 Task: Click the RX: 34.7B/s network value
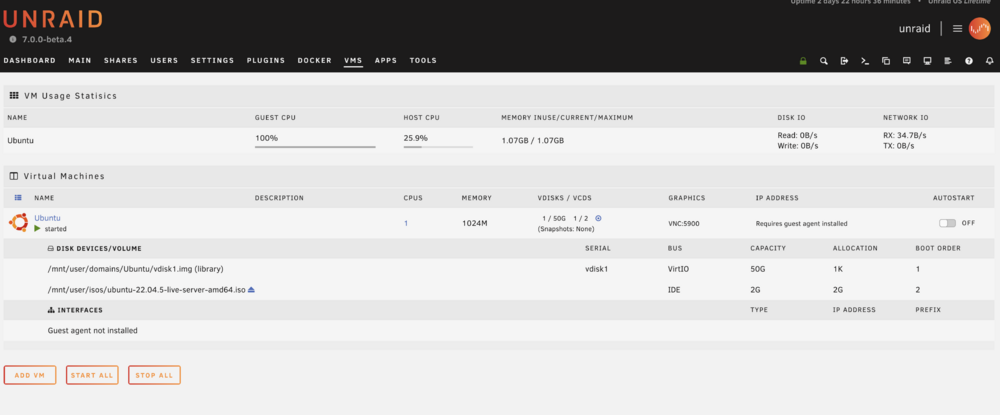point(904,135)
